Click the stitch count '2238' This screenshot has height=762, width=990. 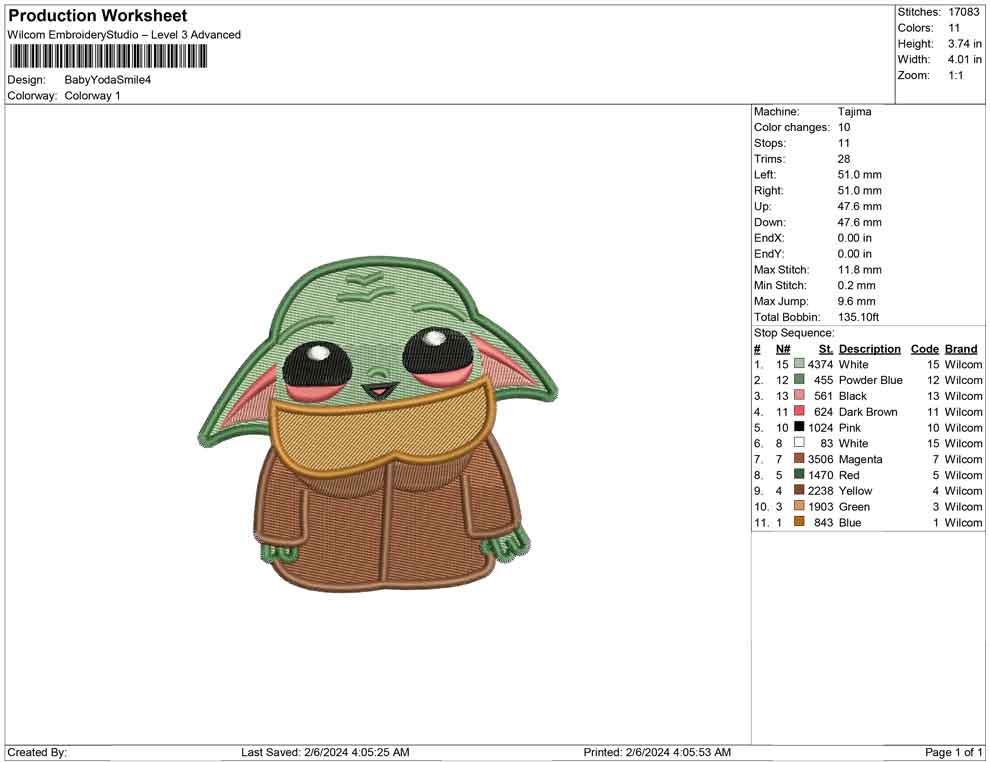pos(820,491)
